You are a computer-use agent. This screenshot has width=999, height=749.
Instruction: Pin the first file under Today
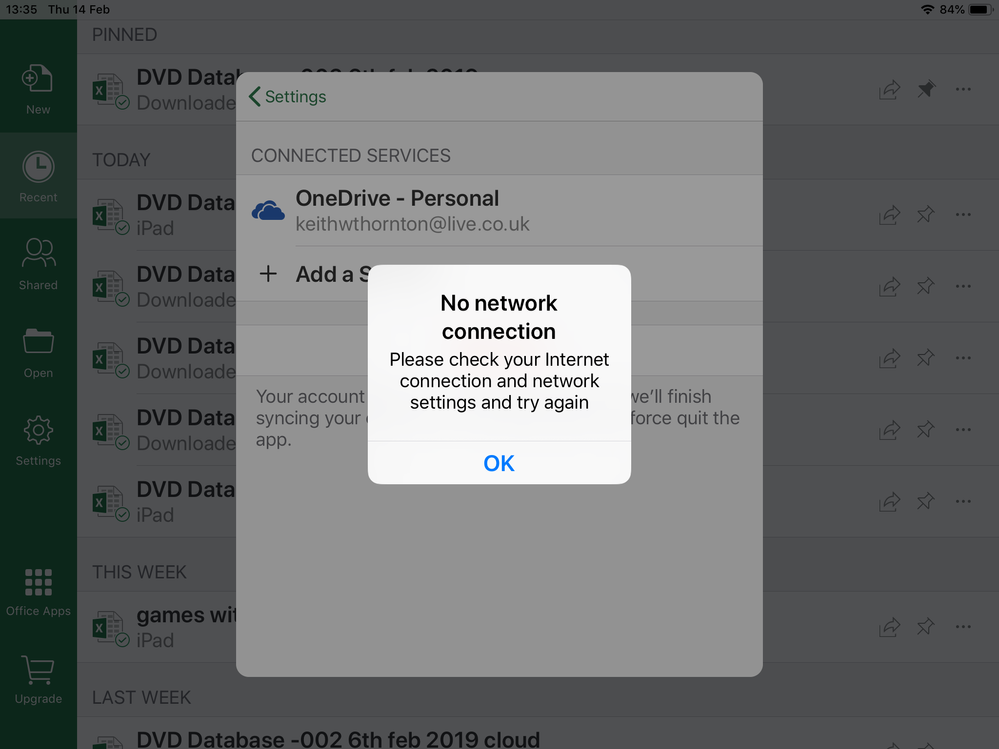click(x=926, y=215)
